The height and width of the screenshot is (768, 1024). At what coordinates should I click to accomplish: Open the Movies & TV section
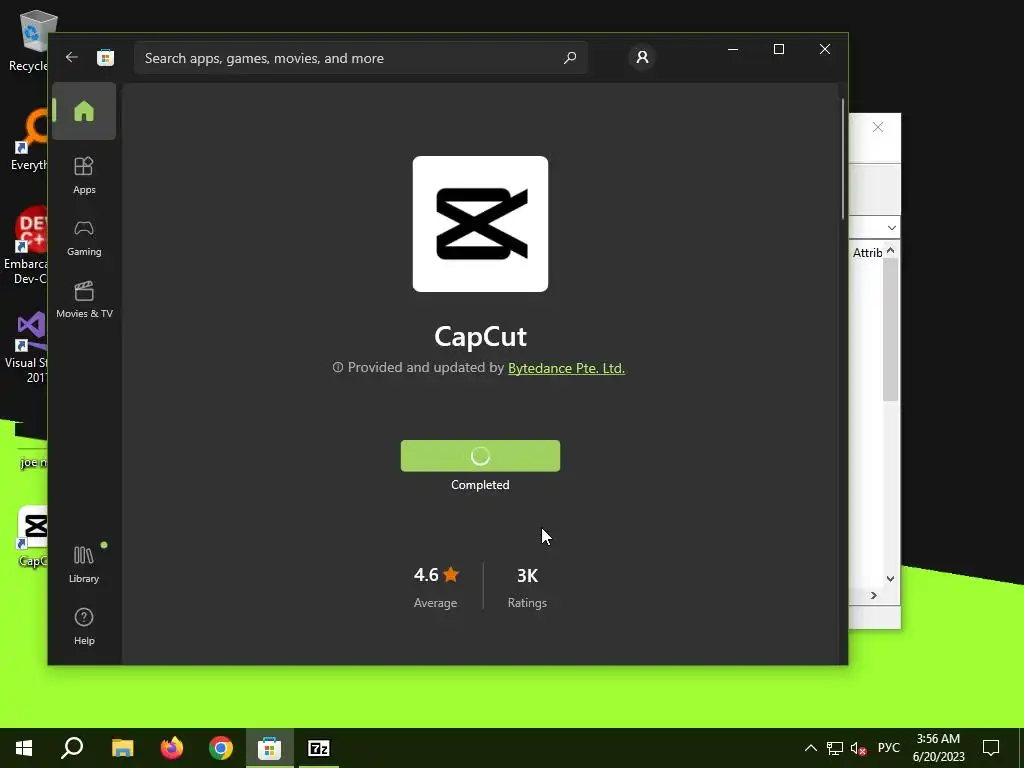(x=84, y=300)
